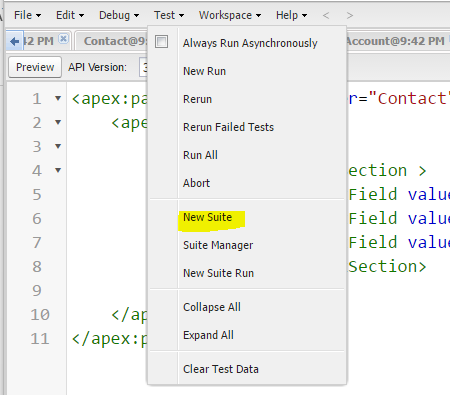The image size is (450, 395).
Task: Open the Debug menu
Action: (119, 15)
